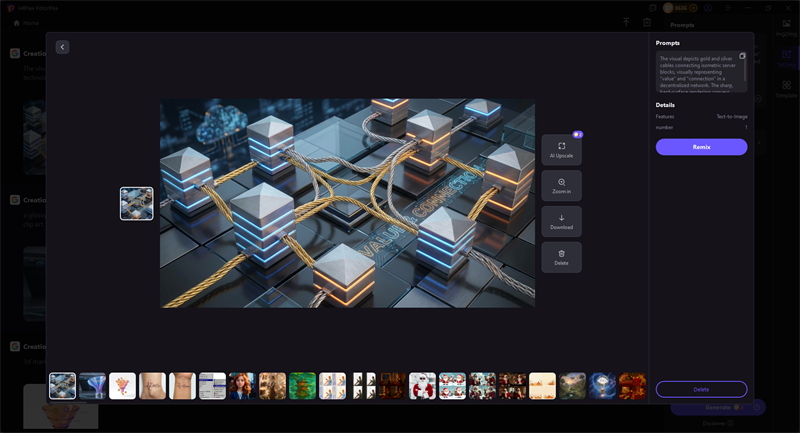Click the outlined Delete button in details panel
This screenshot has height=433, width=800.
(702, 389)
